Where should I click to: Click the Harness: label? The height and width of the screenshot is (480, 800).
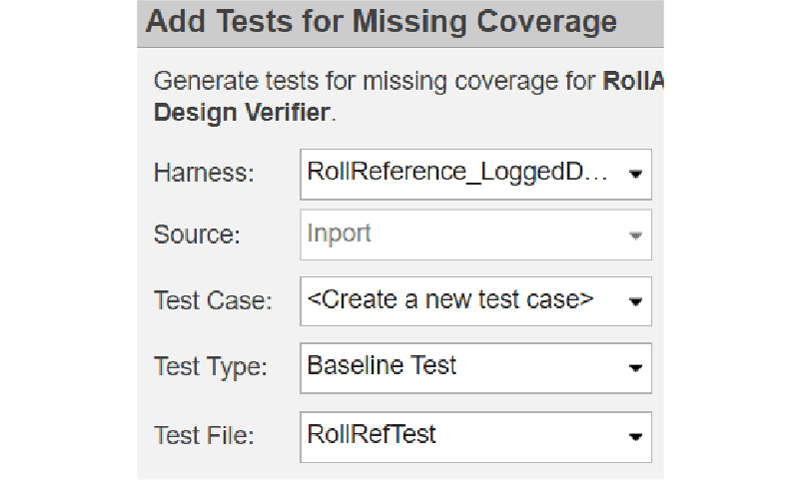click(204, 173)
